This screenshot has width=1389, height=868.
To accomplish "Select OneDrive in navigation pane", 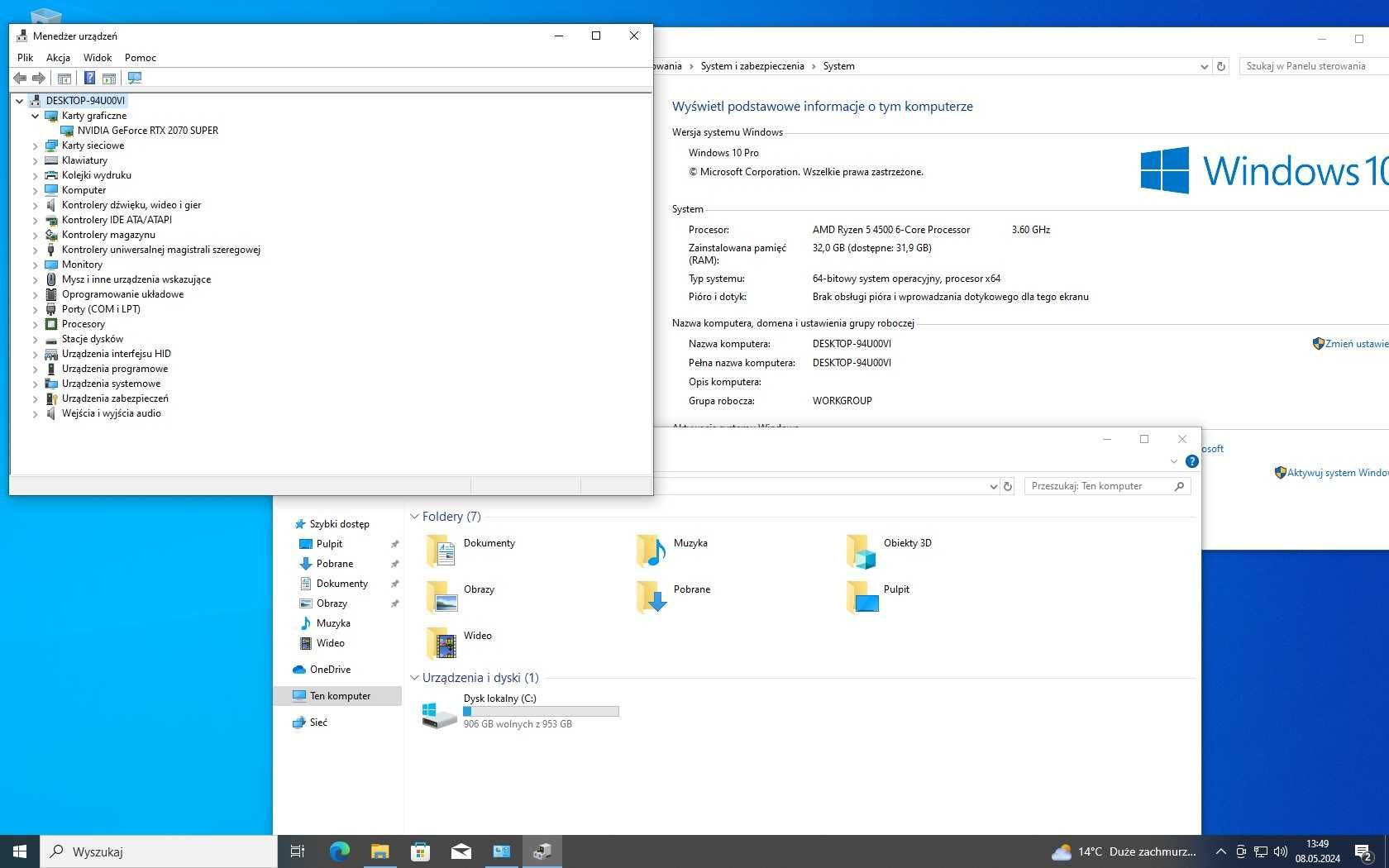I will (330, 670).
